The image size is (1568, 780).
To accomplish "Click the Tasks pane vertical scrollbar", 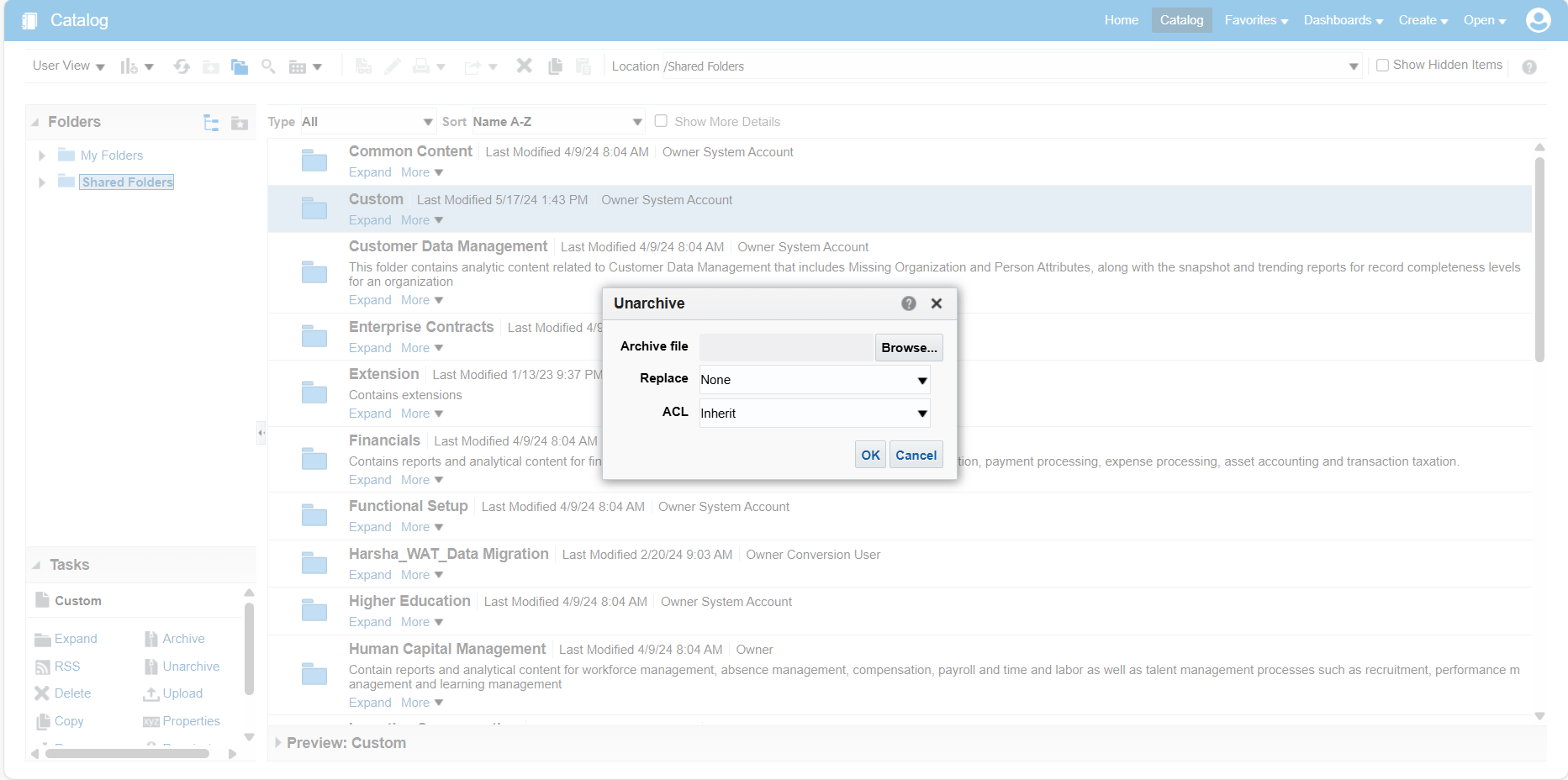I will coord(249,649).
